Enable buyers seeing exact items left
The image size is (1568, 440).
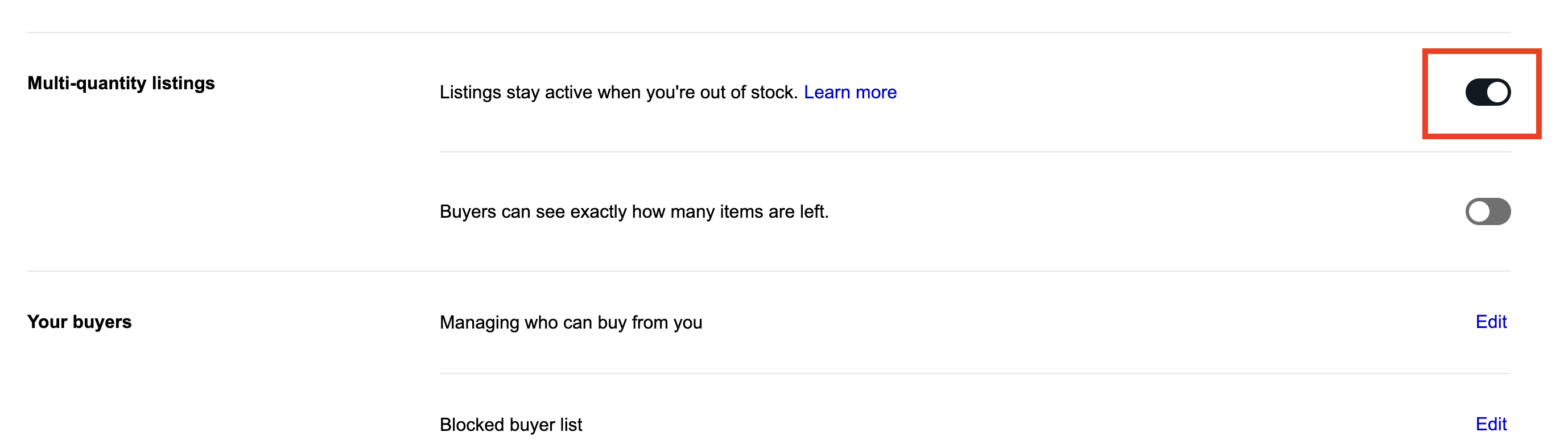1487,211
